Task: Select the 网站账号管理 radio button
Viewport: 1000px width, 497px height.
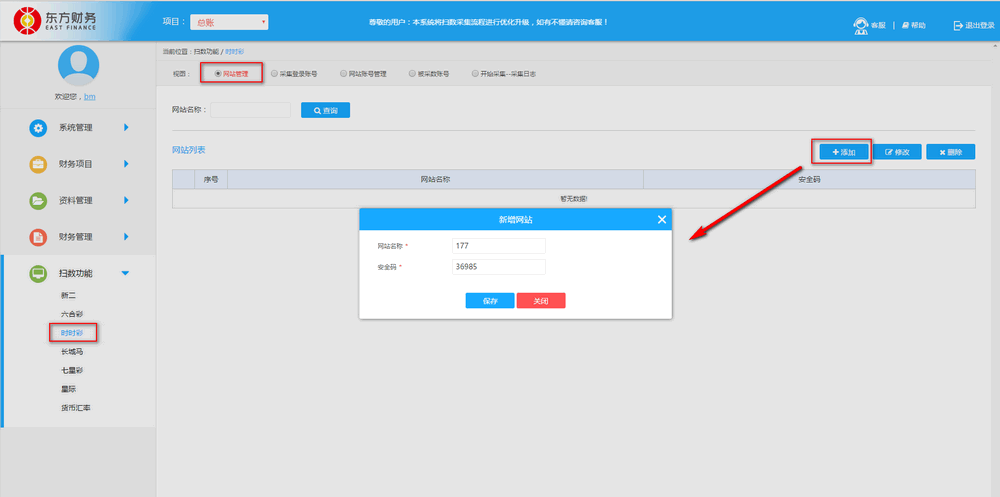Action: [x=343, y=74]
